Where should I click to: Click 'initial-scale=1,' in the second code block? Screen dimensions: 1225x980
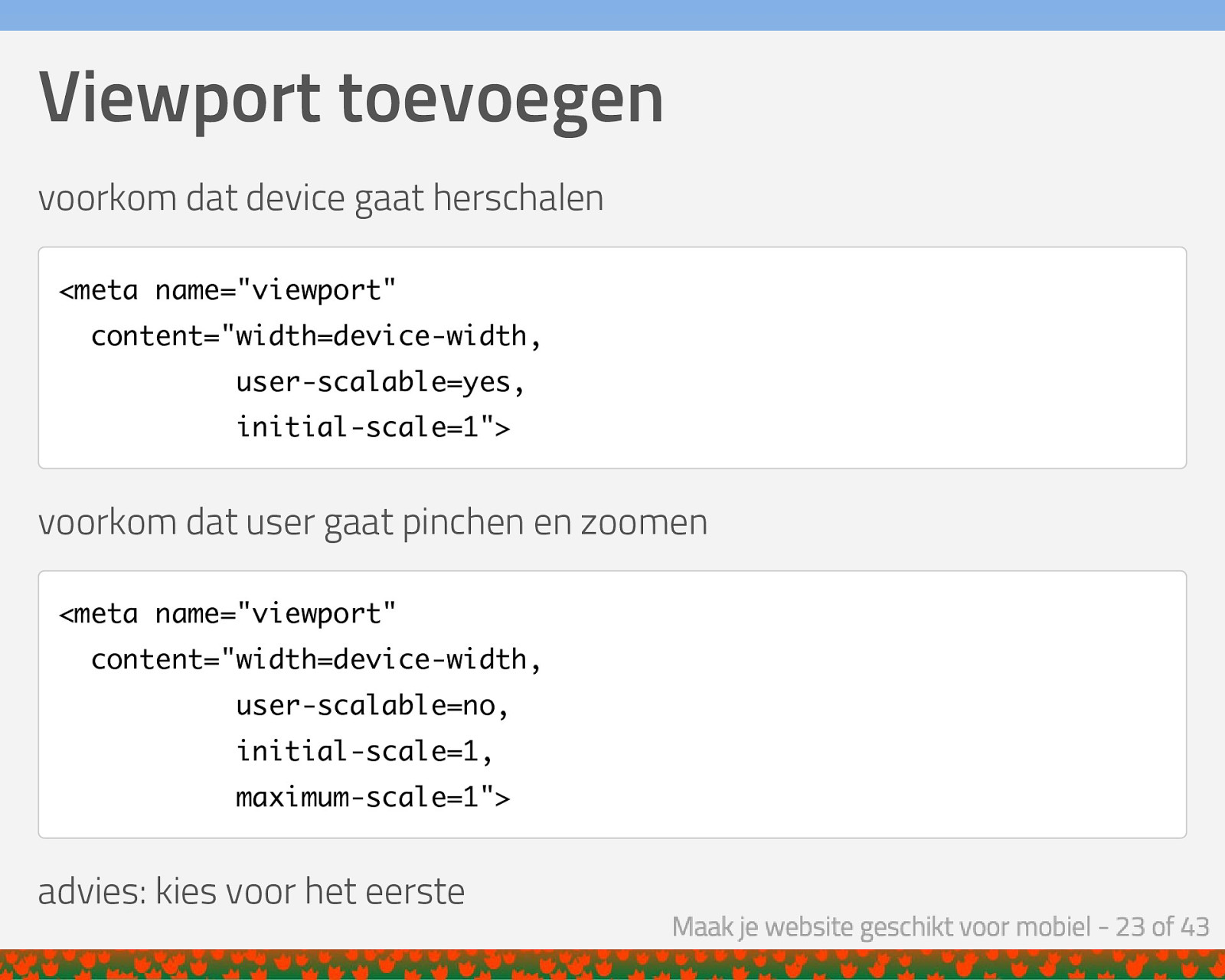[x=364, y=751]
